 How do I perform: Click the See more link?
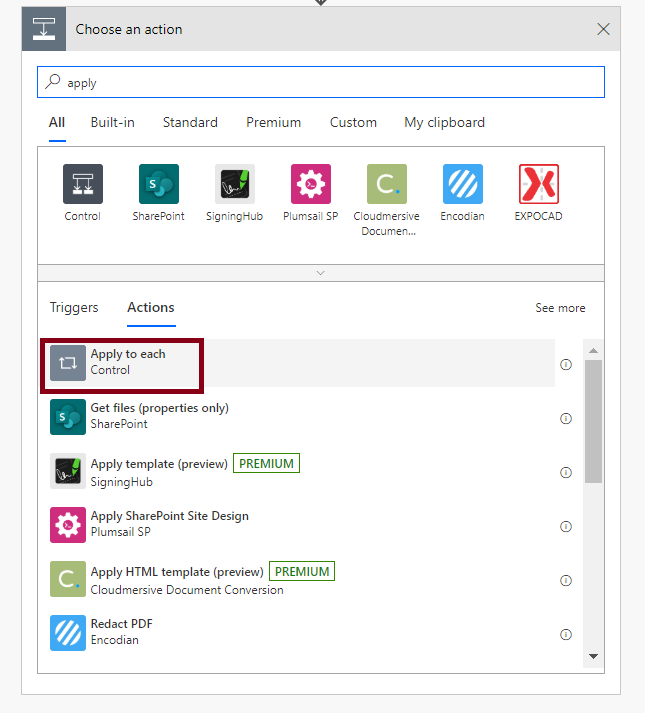[560, 308]
